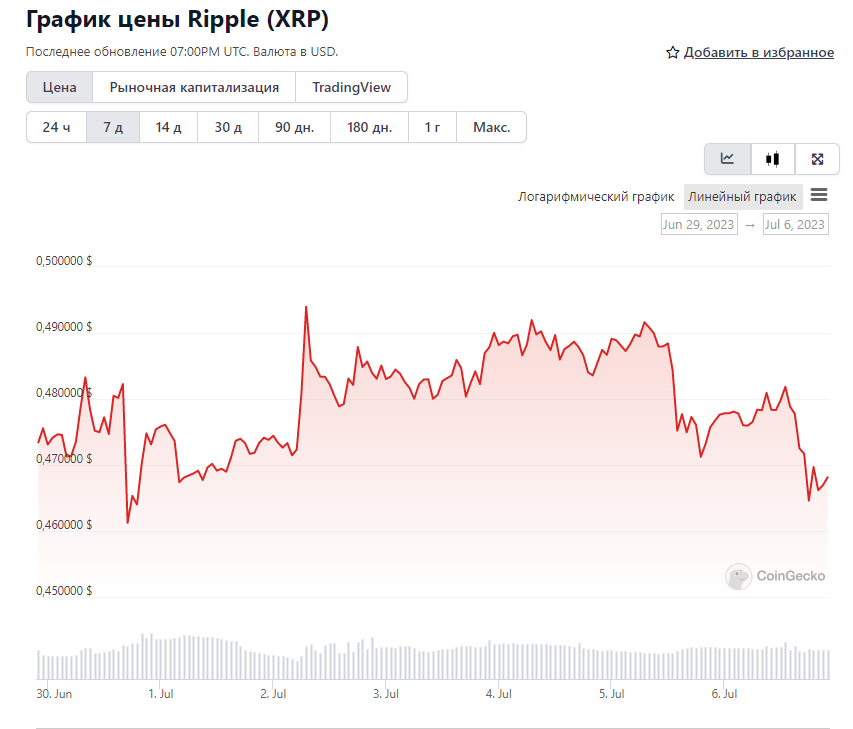
Task: Switch to Рыночная капитализация tab
Action: pos(194,87)
